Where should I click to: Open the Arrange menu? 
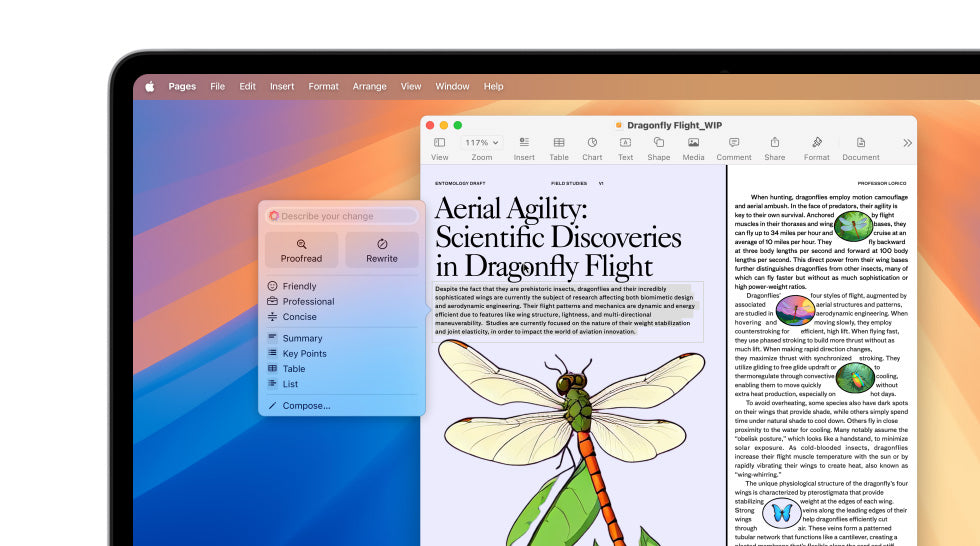click(369, 87)
